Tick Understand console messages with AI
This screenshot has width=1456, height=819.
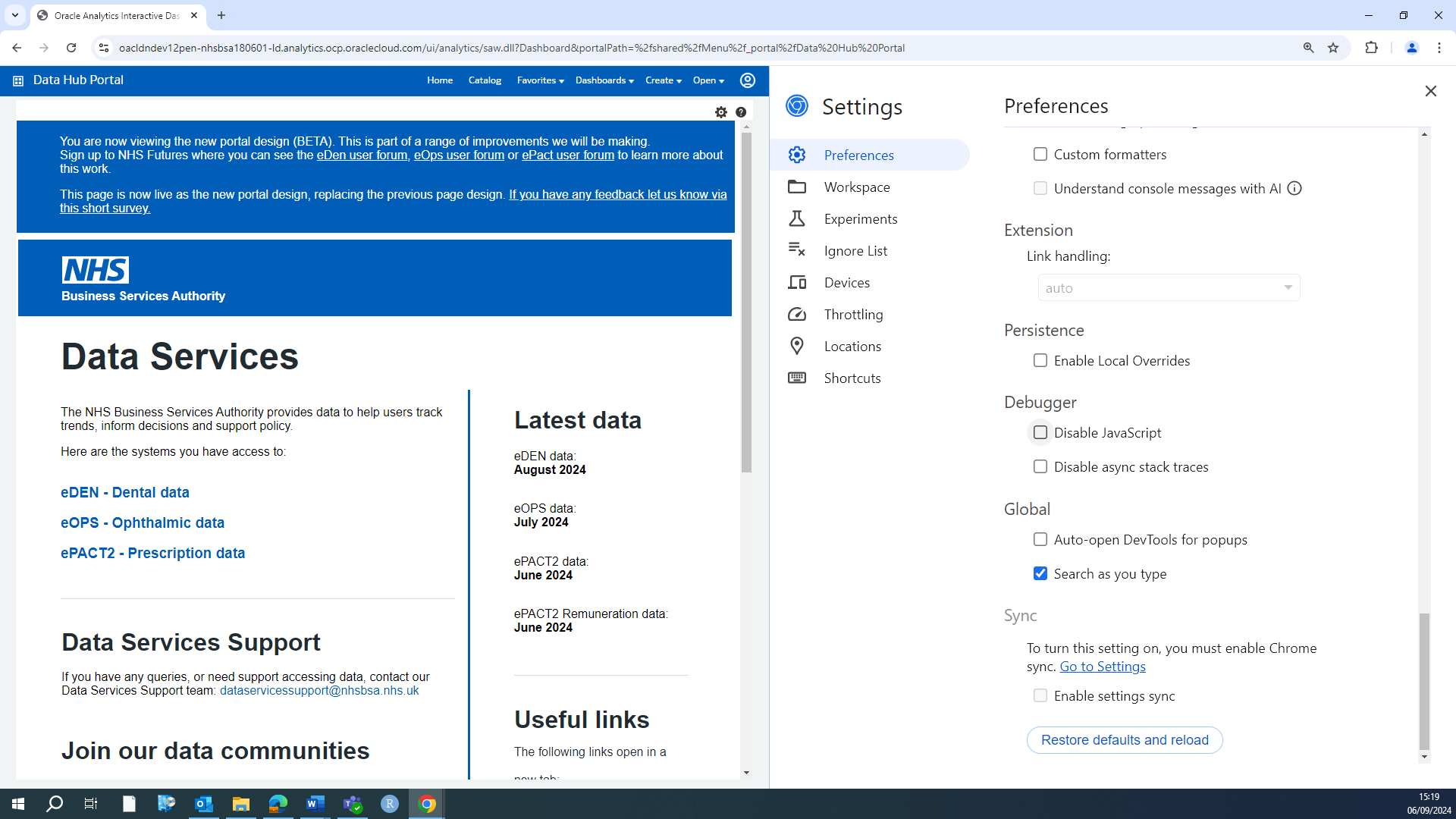pyautogui.click(x=1040, y=188)
